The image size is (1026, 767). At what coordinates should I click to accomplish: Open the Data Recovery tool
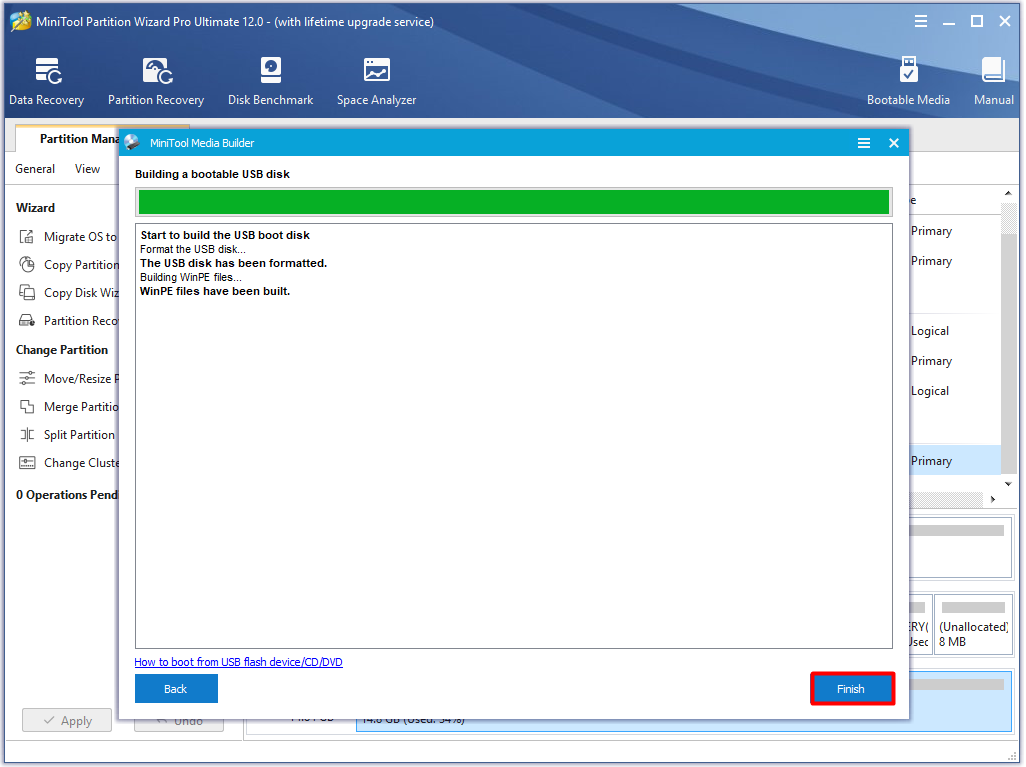point(46,81)
